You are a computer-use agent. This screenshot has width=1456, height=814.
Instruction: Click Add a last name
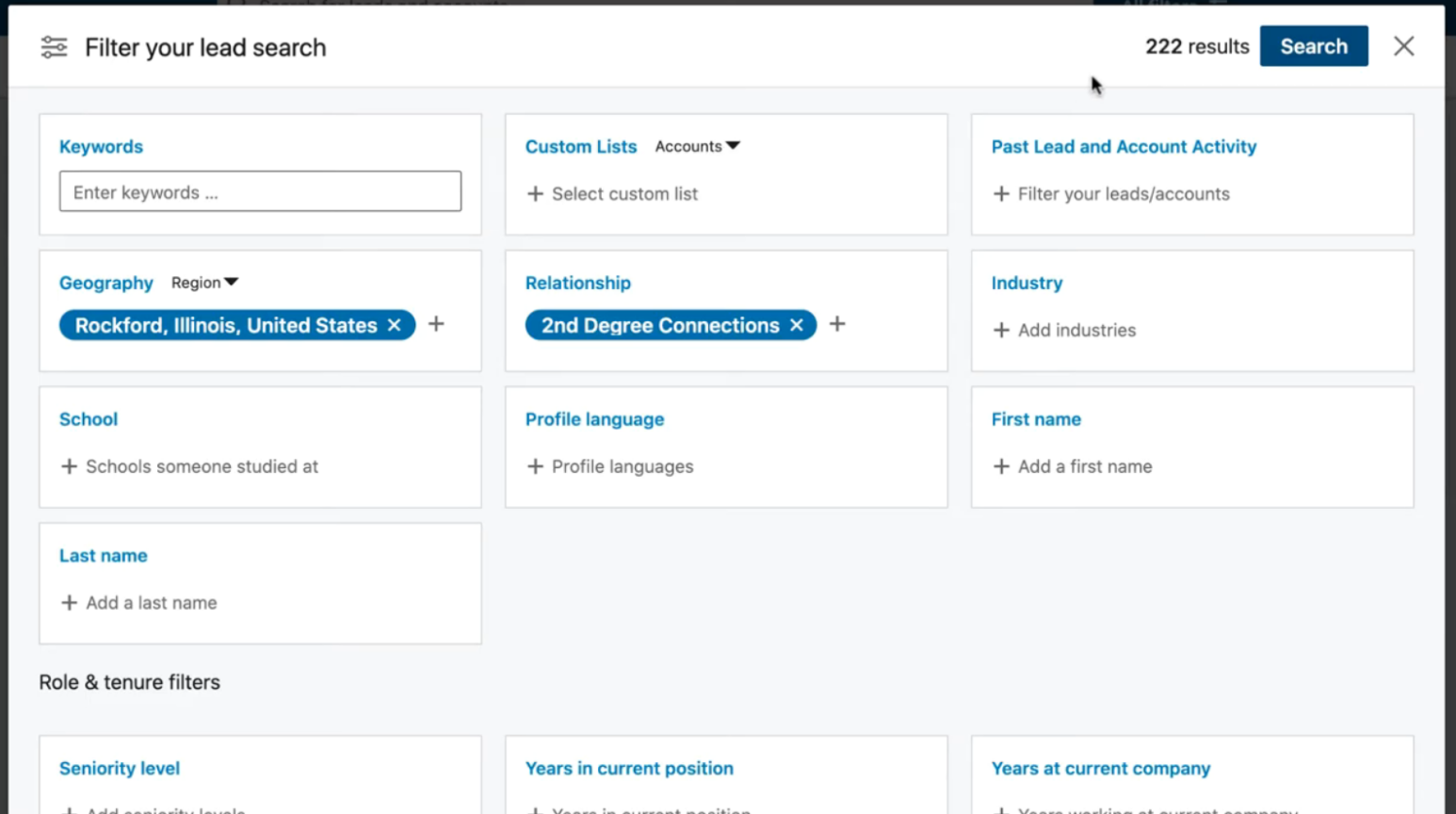tap(152, 603)
